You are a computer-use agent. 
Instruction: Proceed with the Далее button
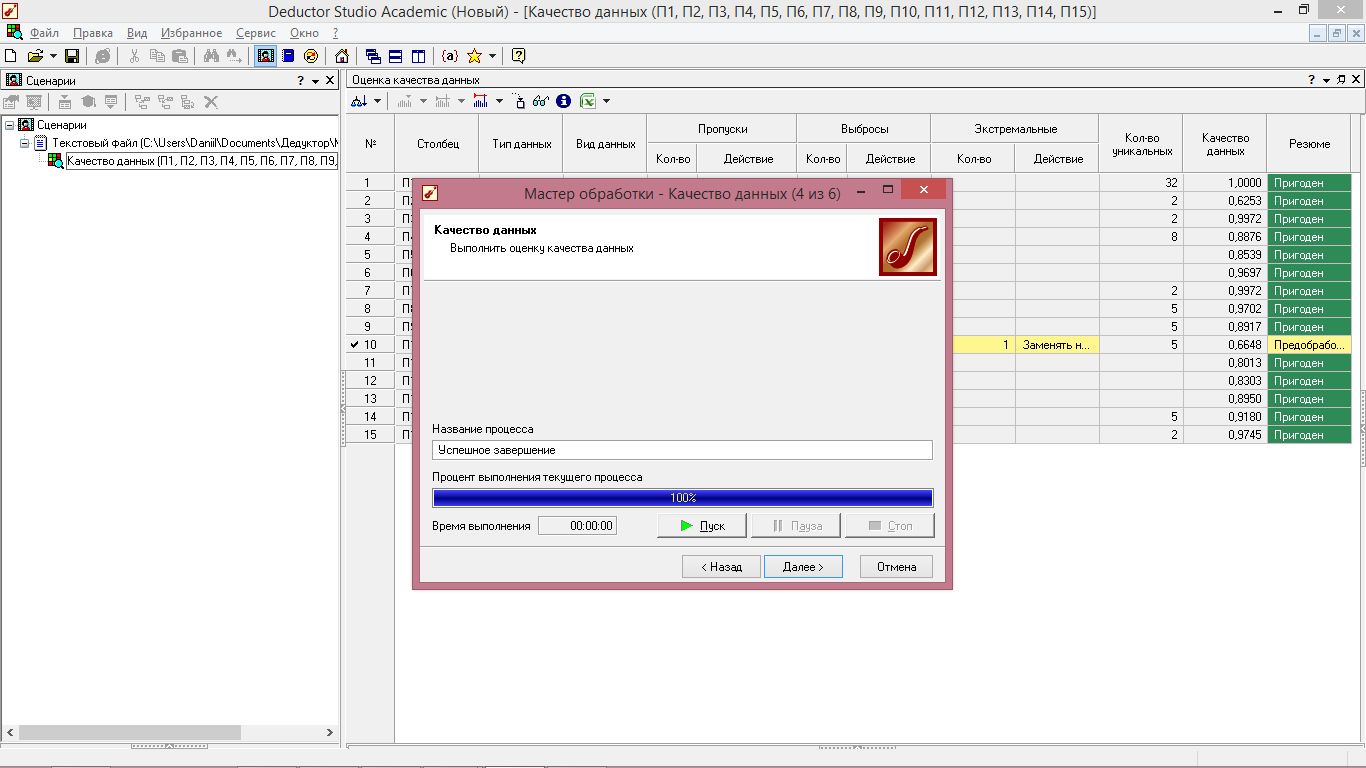click(x=803, y=567)
